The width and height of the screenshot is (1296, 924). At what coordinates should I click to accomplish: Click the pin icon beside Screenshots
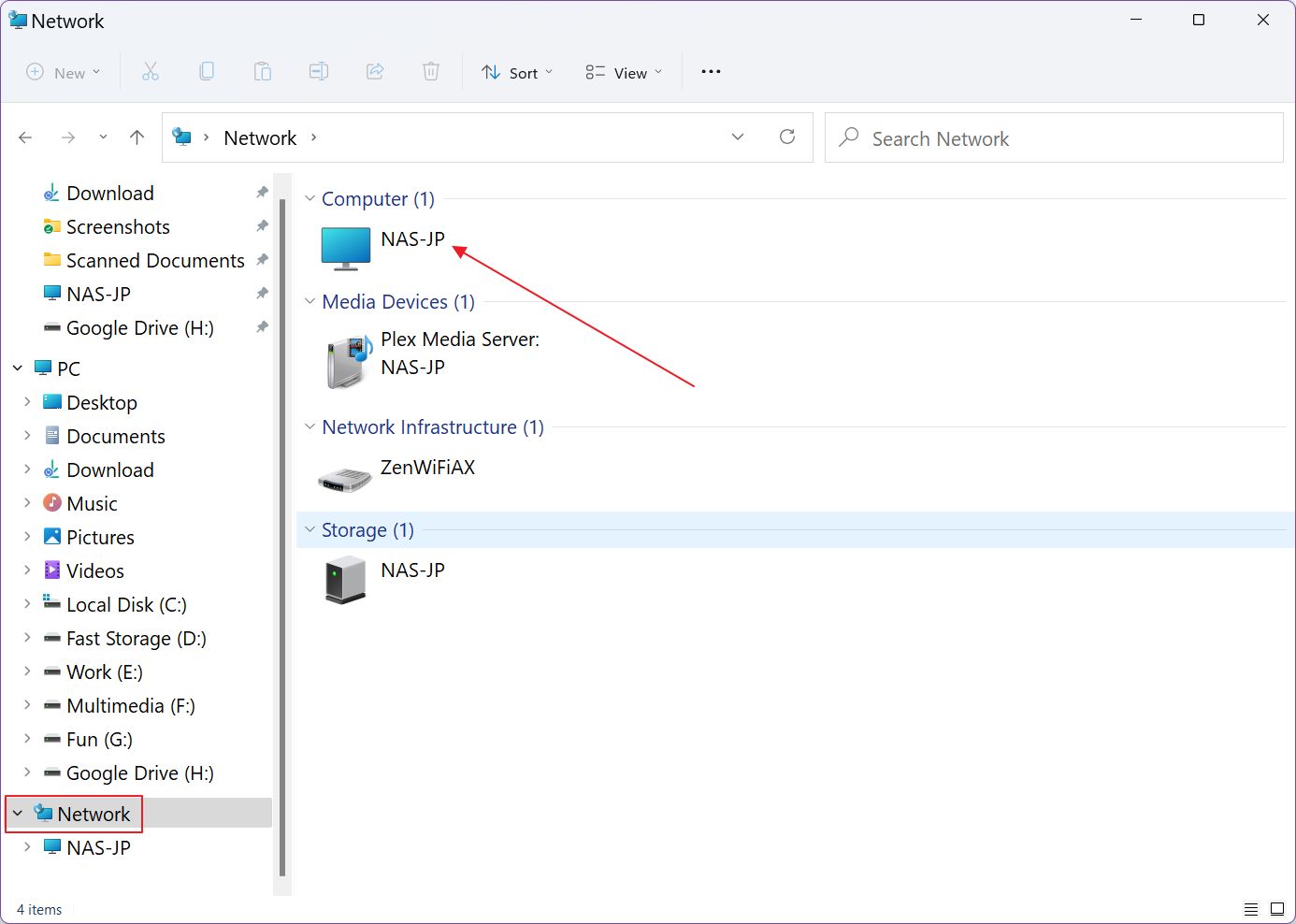[x=262, y=226]
